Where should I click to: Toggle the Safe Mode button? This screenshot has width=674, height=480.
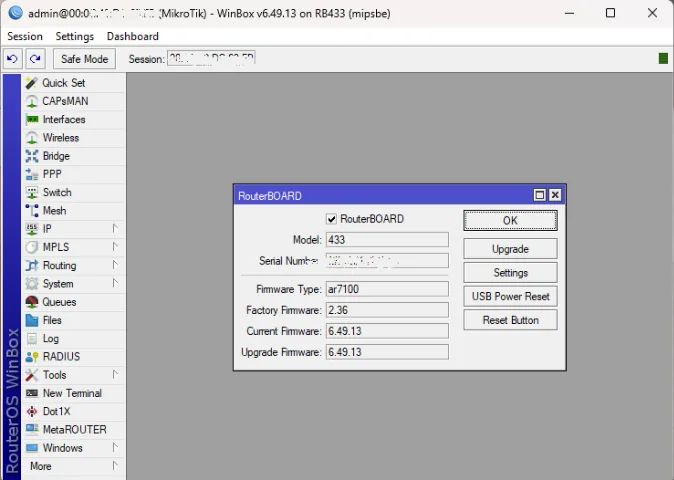84,59
